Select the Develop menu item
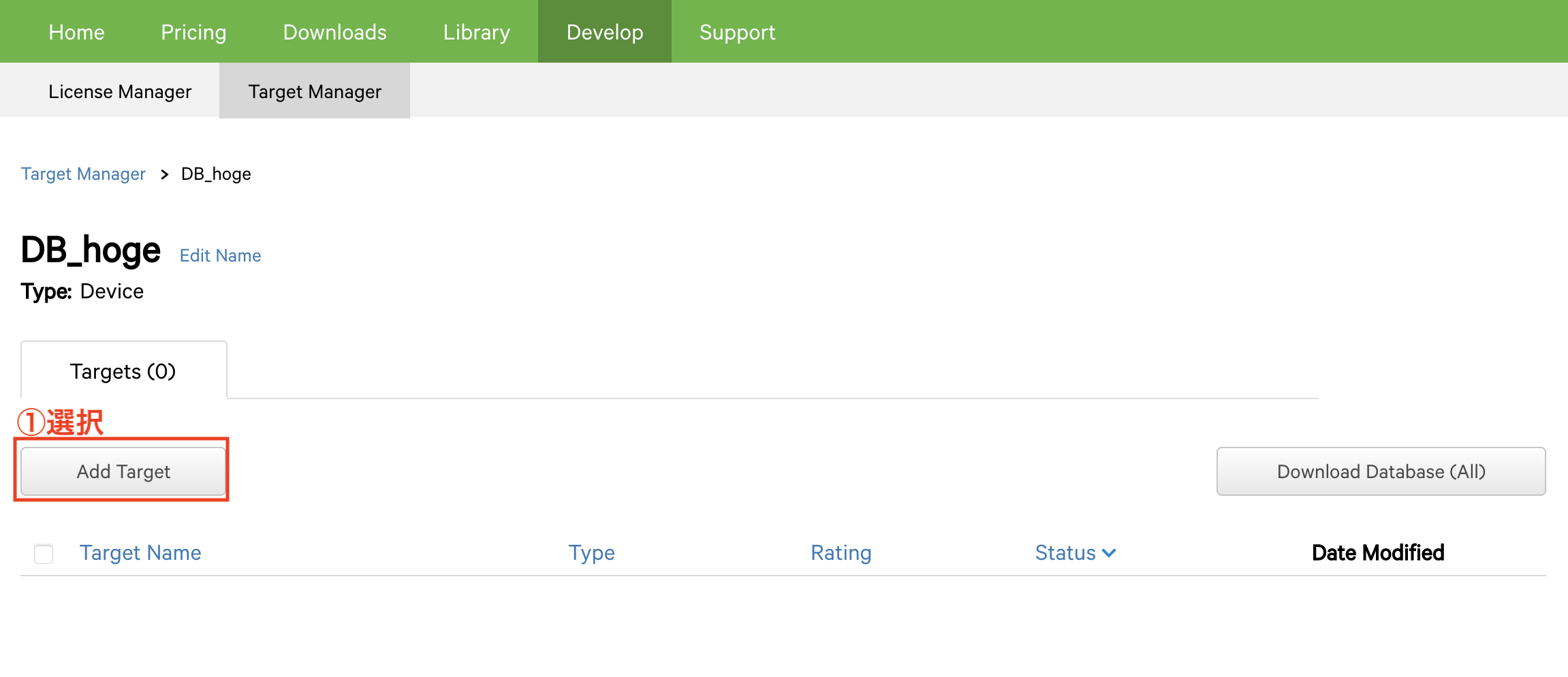Screen dimensions: 1568x677 click(604, 32)
